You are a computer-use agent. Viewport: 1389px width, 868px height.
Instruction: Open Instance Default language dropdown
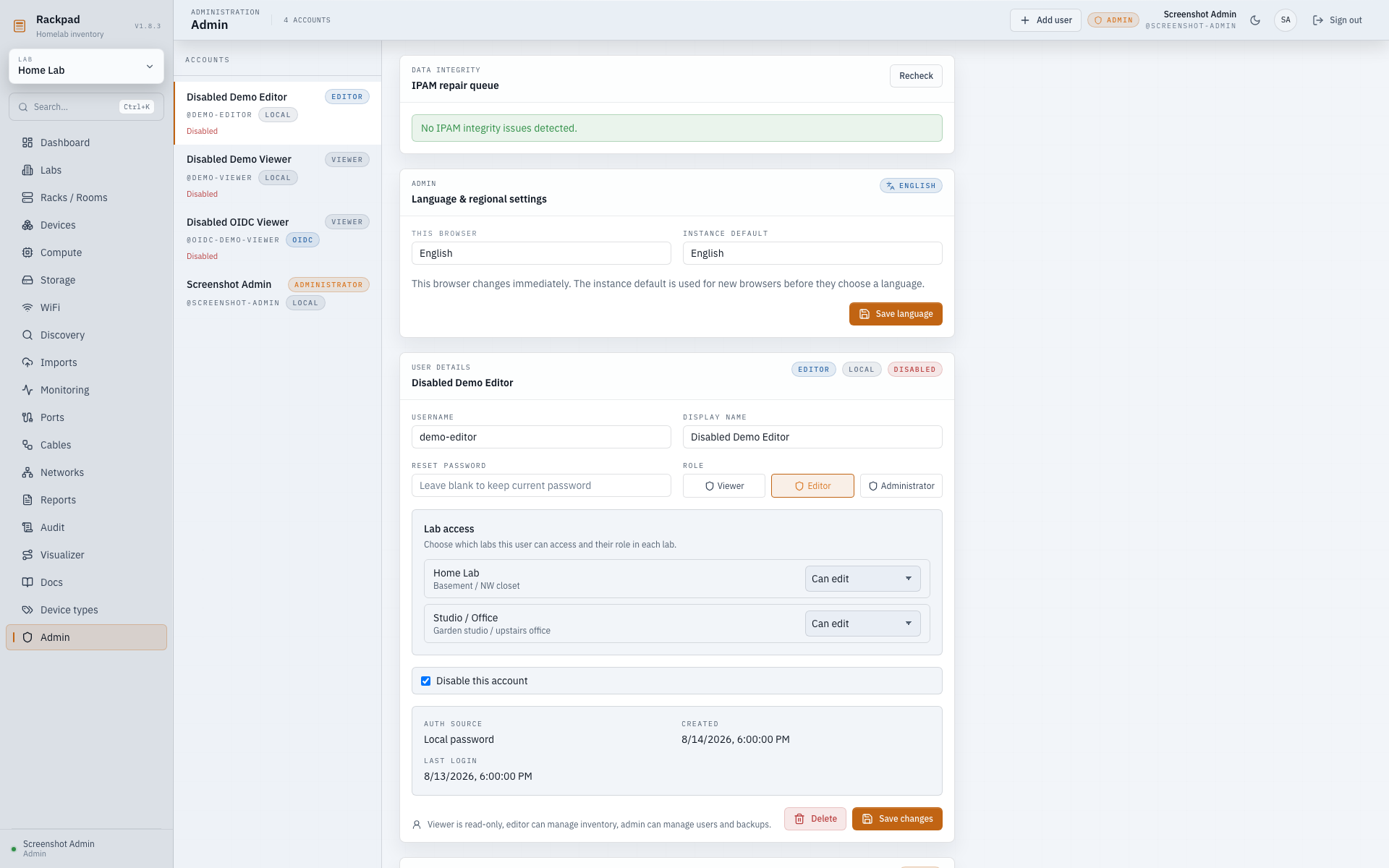click(812, 253)
